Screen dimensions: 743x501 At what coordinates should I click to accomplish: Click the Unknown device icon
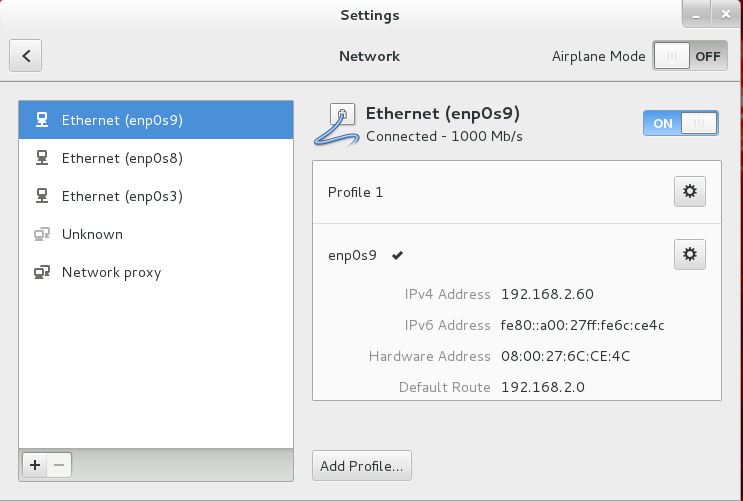pyautogui.click(x=42, y=235)
